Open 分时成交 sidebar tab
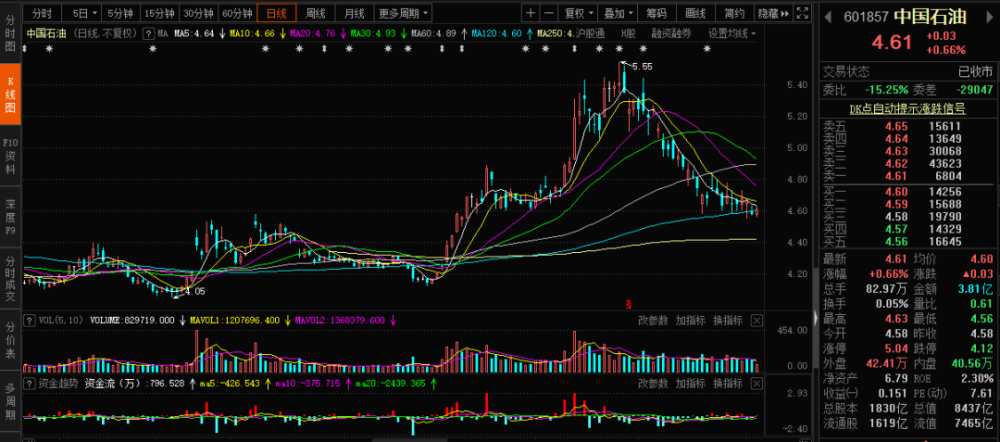Screen dimensions: 1000x442 pyautogui.click(x=10, y=279)
